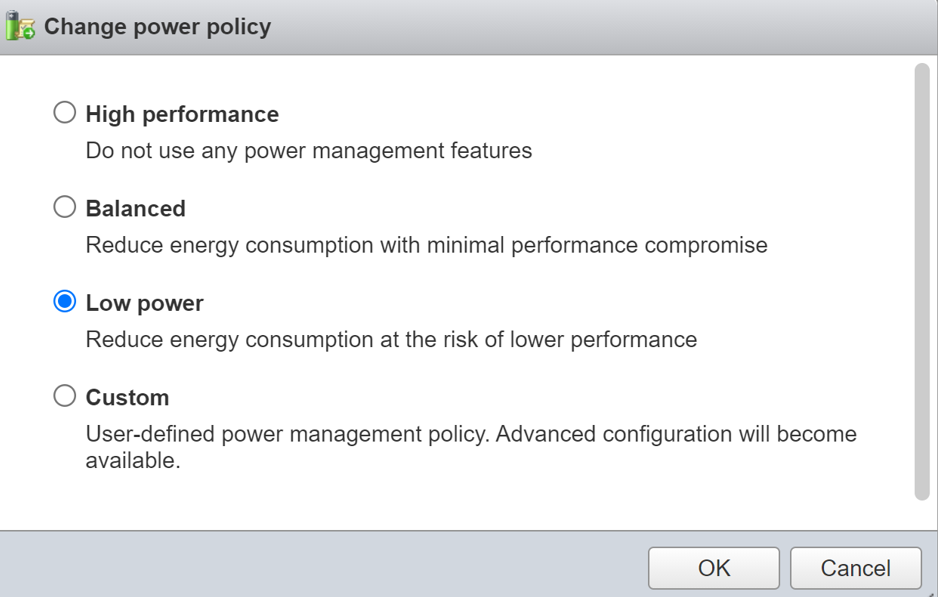Viewport: 938px width, 597px height.
Task: Click "Do not use any power management features" description
Action: coord(309,151)
